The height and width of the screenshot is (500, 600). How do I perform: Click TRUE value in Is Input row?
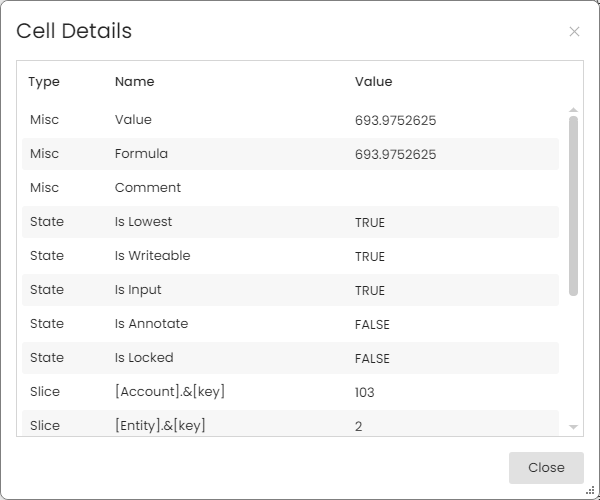[x=370, y=291]
